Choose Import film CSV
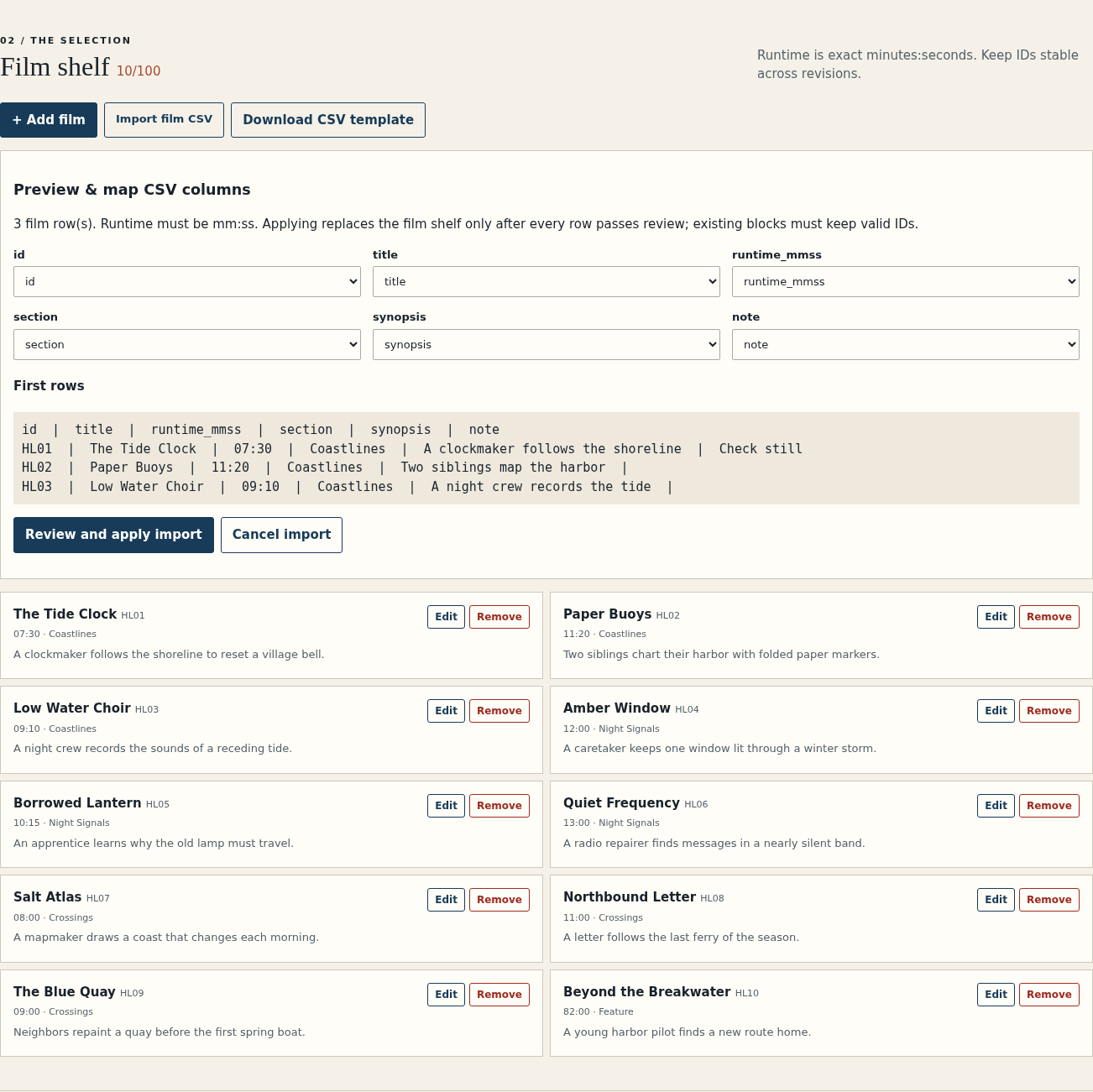Screen dimensions: 1093x1092 tap(164, 120)
